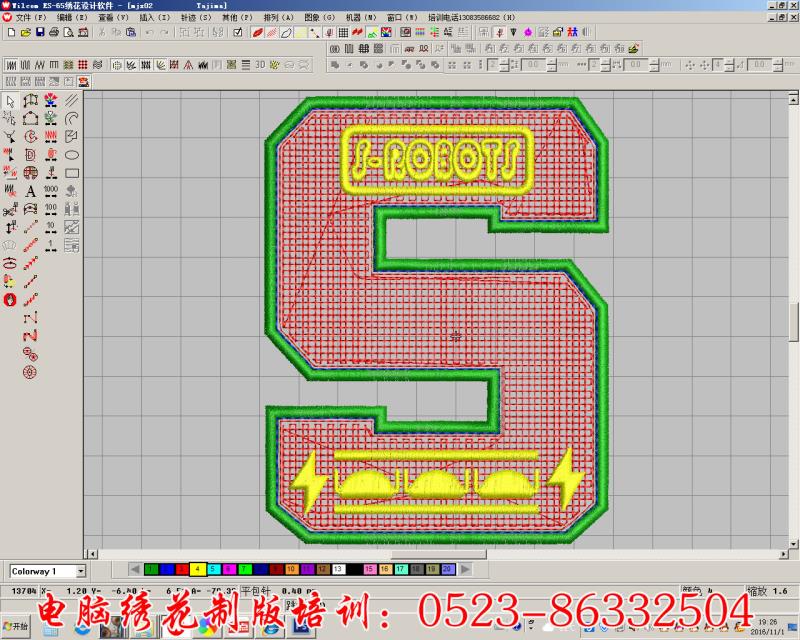Click the vertical scrollbar on the right
Image resolution: width=800 pixels, height=640 pixels.
(x=793, y=320)
